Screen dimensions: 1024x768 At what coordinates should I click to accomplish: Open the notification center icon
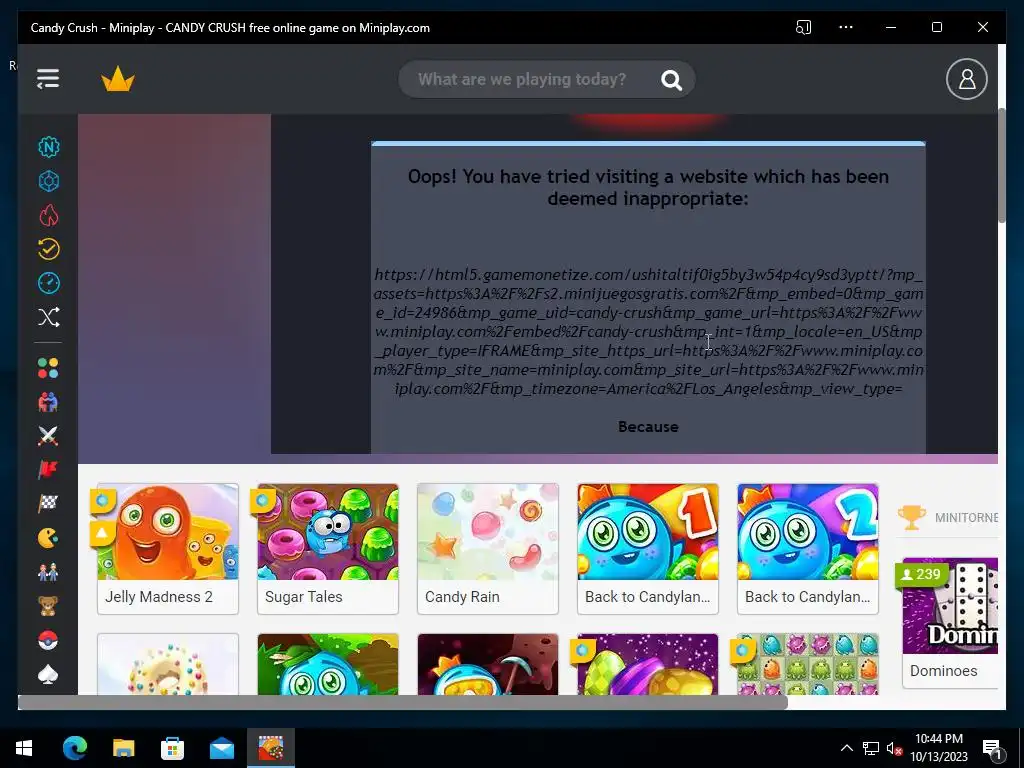(992, 748)
